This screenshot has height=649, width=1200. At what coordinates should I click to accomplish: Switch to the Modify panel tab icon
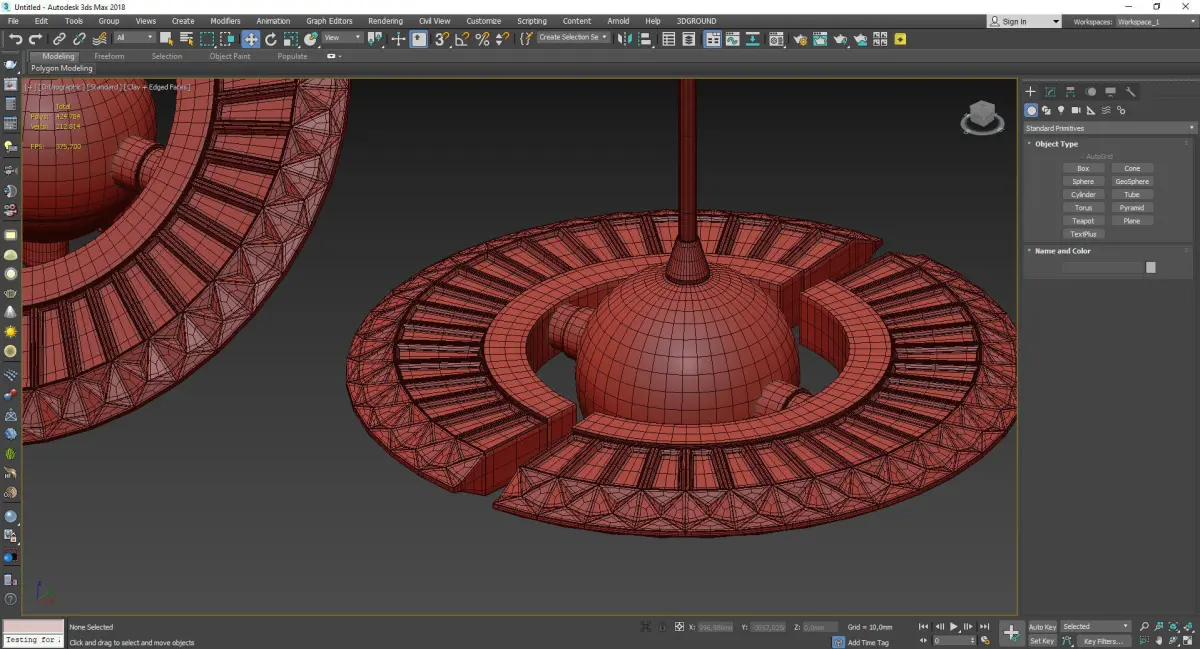click(1050, 92)
